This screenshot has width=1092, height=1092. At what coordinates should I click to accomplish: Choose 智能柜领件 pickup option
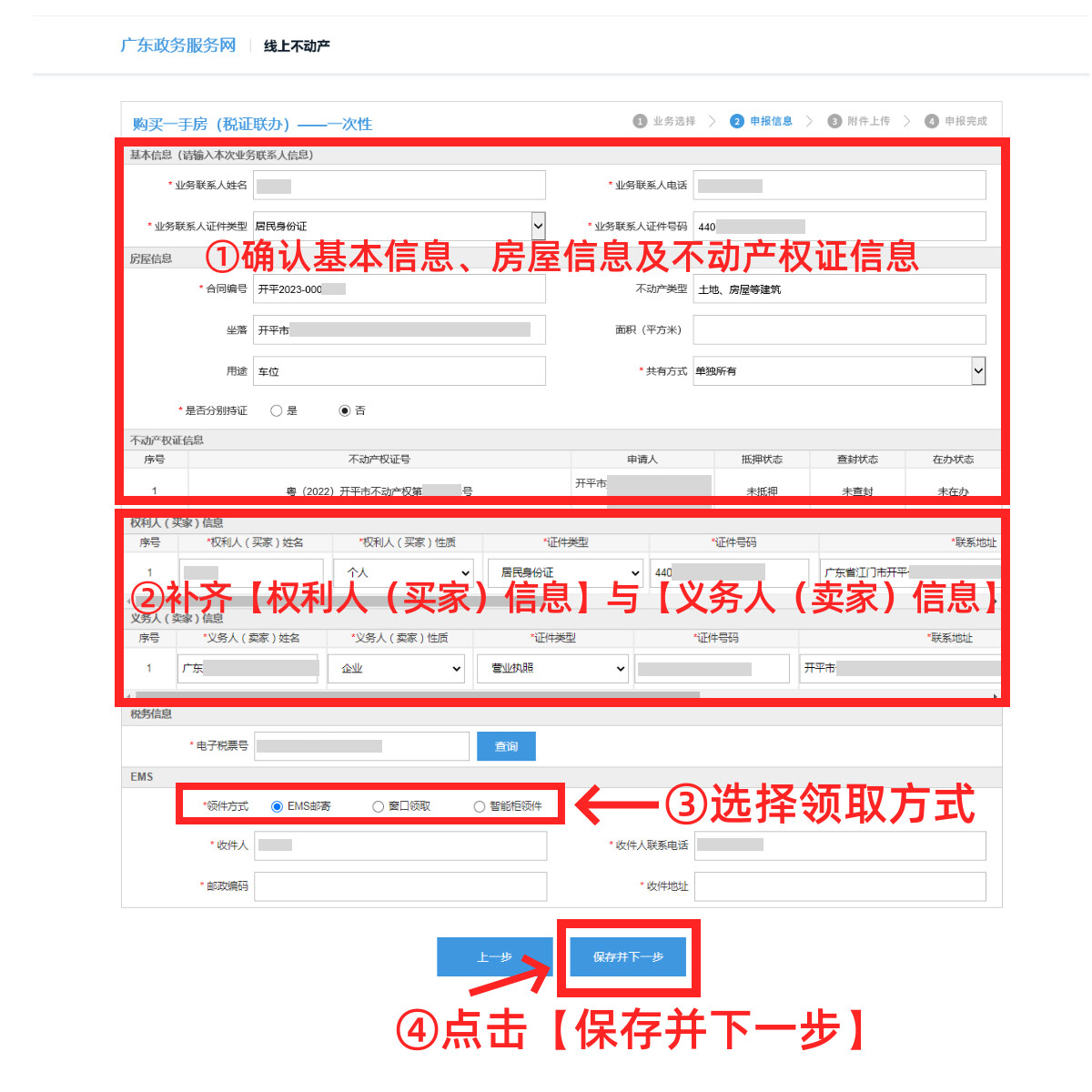point(479,806)
